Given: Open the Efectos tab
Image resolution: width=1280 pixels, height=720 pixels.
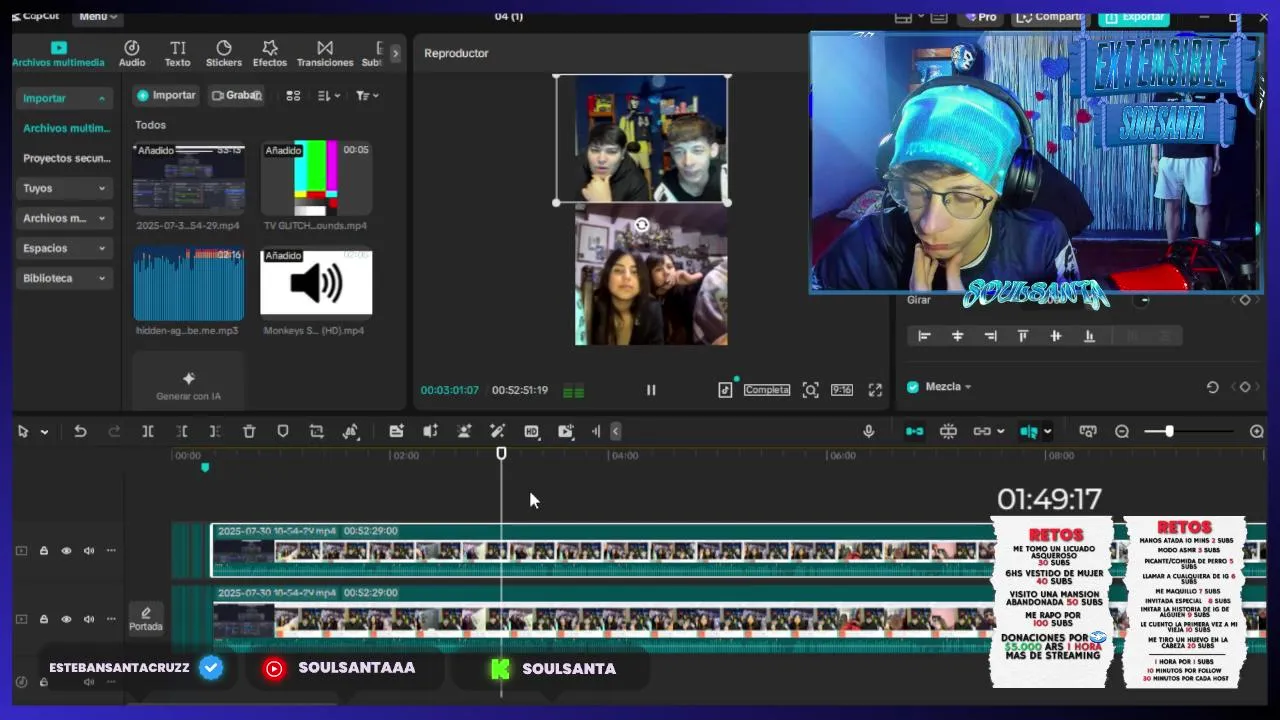Looking at the screenshot, I should (270, 54).
